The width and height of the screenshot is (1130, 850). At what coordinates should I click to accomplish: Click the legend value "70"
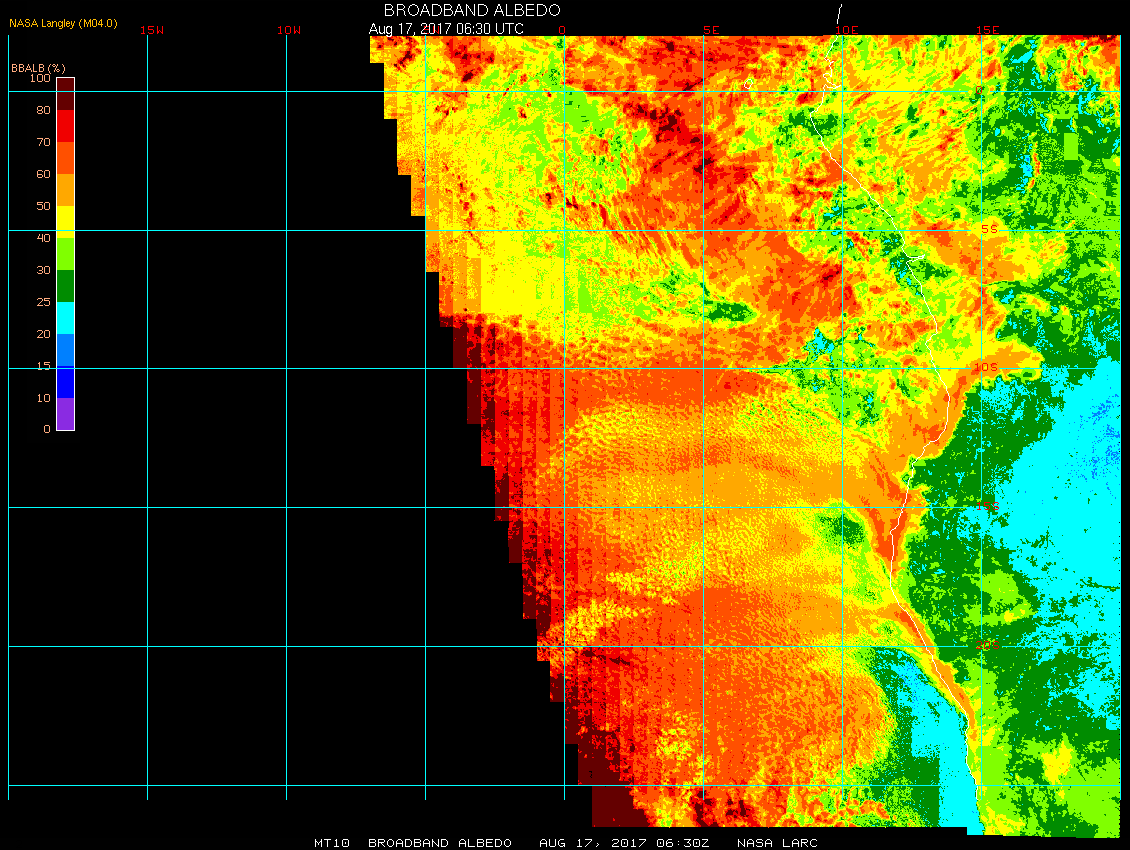[44, 142]
